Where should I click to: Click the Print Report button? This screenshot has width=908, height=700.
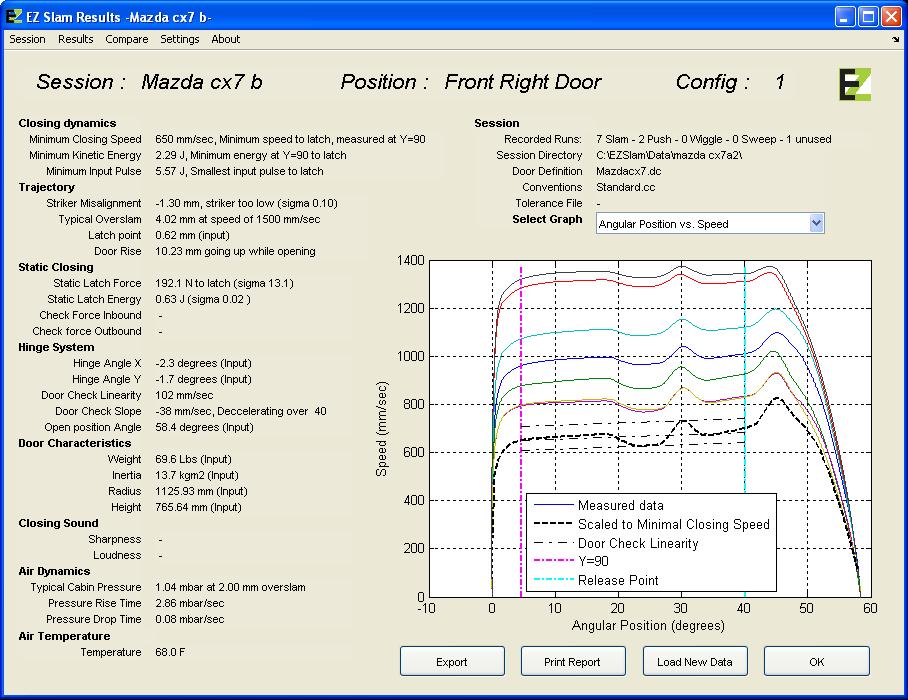573,662
